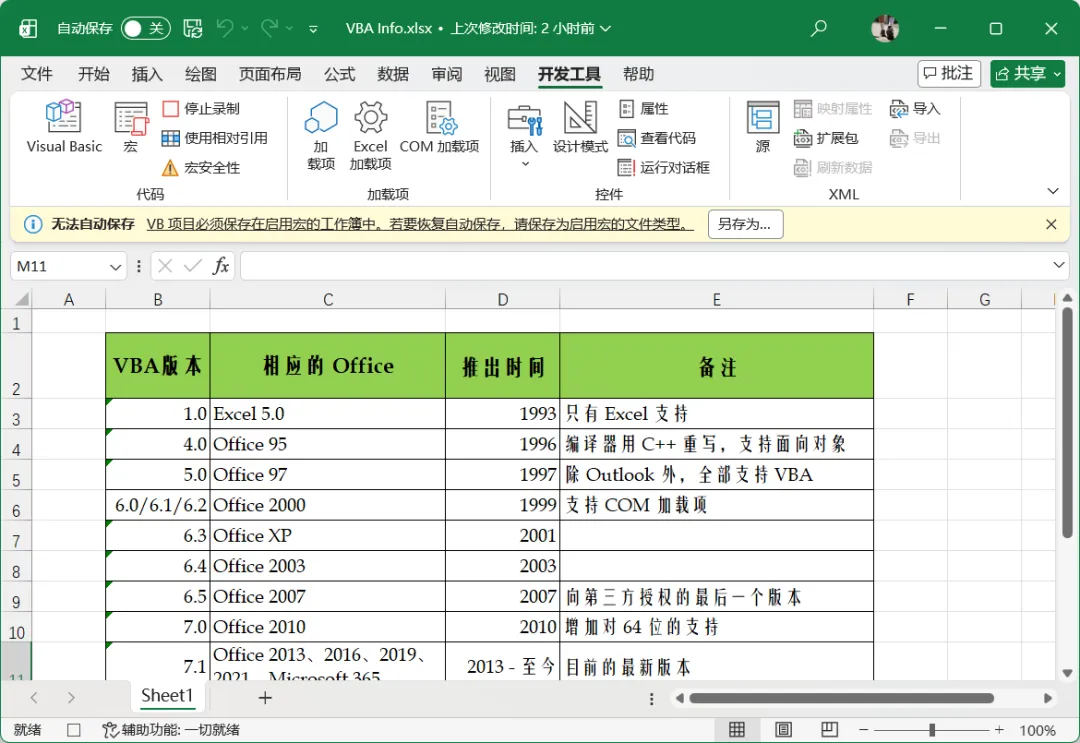This screenshot has height=743, width=1080.
Task: Switch to the 审阅 tab
Action: pos(447,74)
